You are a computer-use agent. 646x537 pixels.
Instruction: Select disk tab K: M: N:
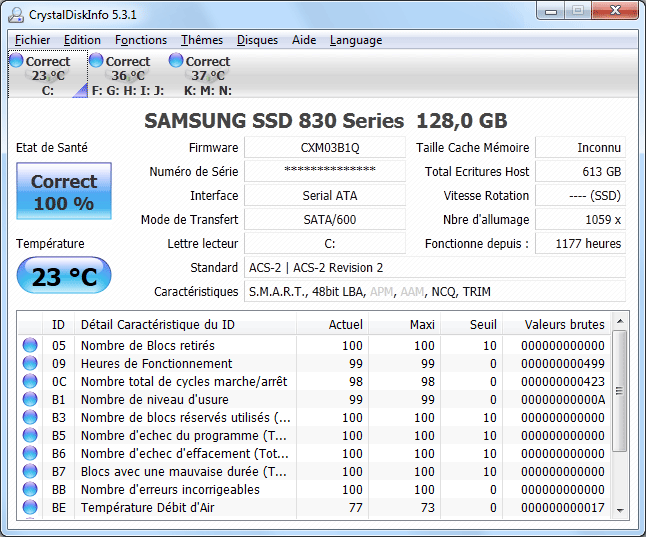click(208, 74)
